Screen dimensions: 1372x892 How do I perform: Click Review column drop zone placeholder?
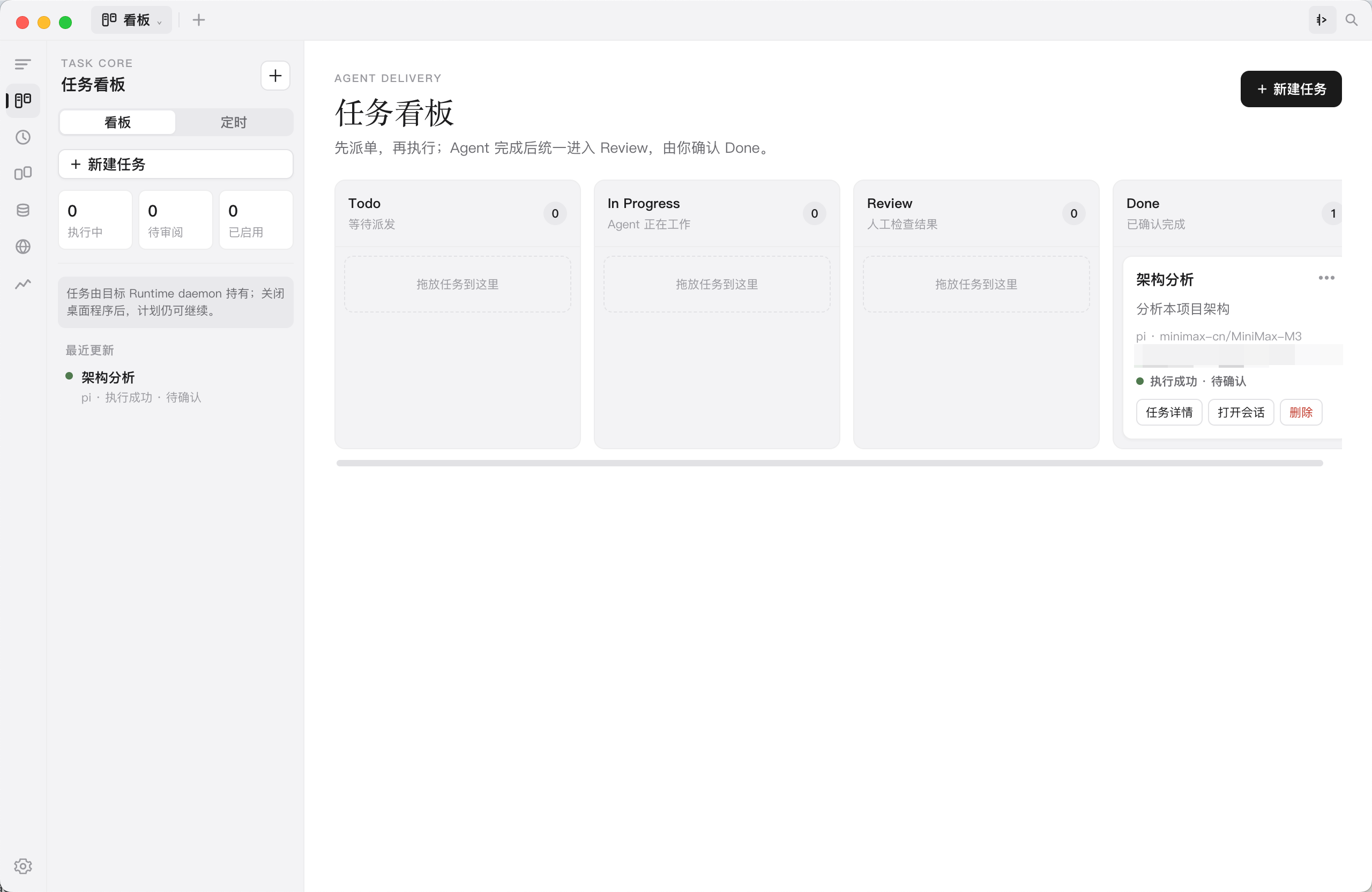click(x=976, y=284)
